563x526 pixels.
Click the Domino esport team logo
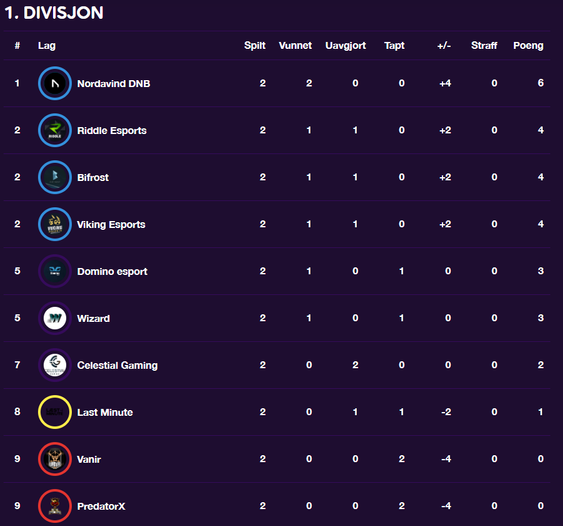pos(55,271)
